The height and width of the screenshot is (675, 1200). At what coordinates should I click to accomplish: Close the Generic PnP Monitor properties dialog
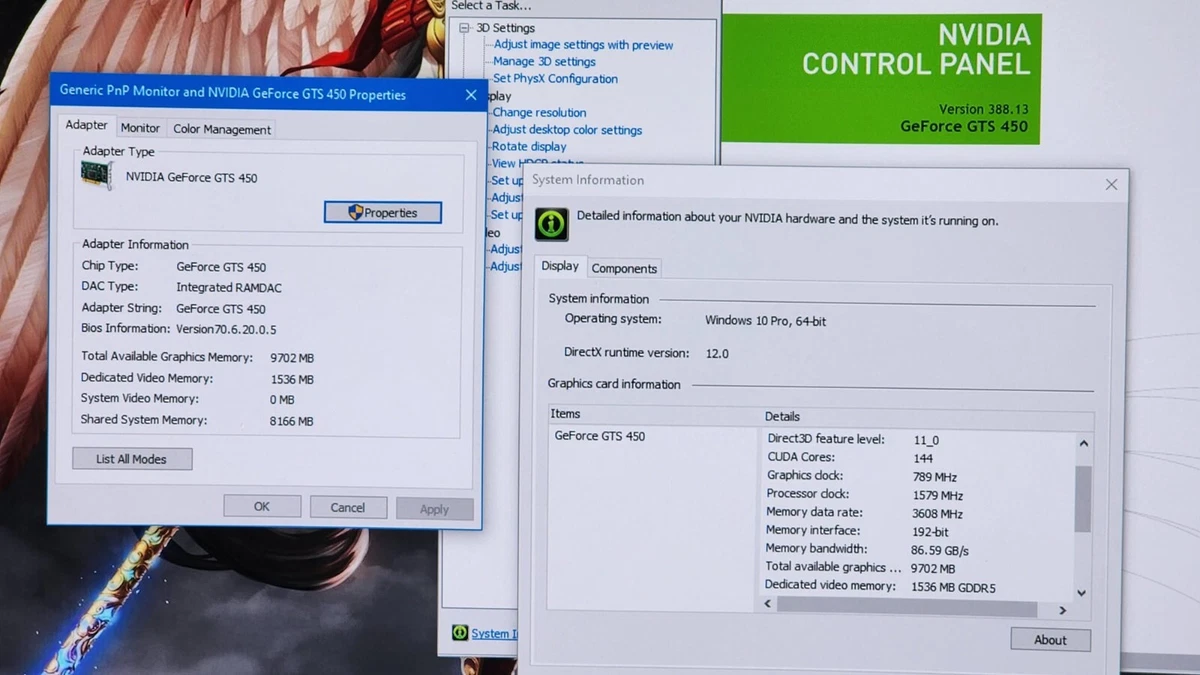(x=471, y=95)
